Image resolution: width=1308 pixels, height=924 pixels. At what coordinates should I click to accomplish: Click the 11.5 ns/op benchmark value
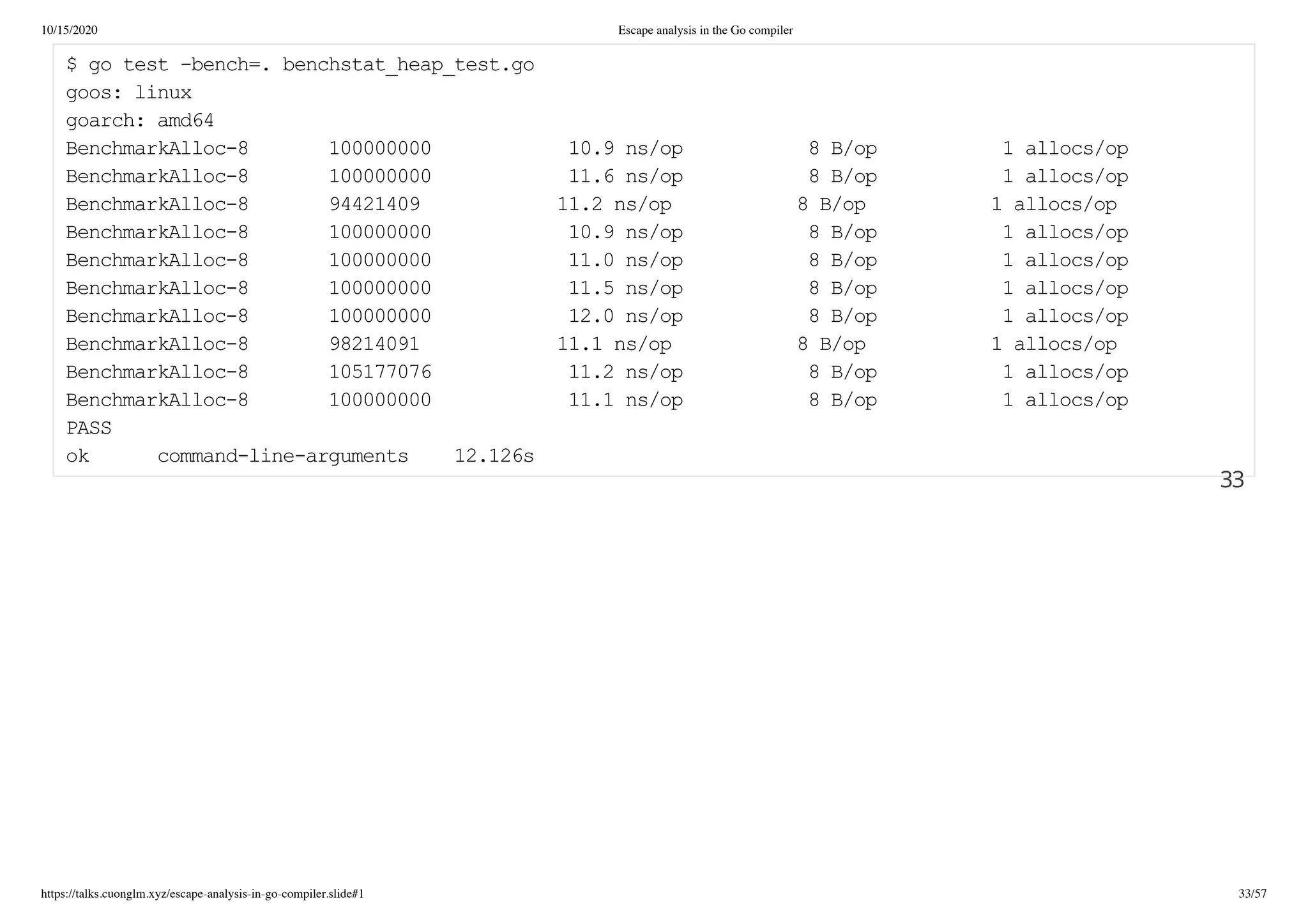pyautogui.click(x=626, y=289)
